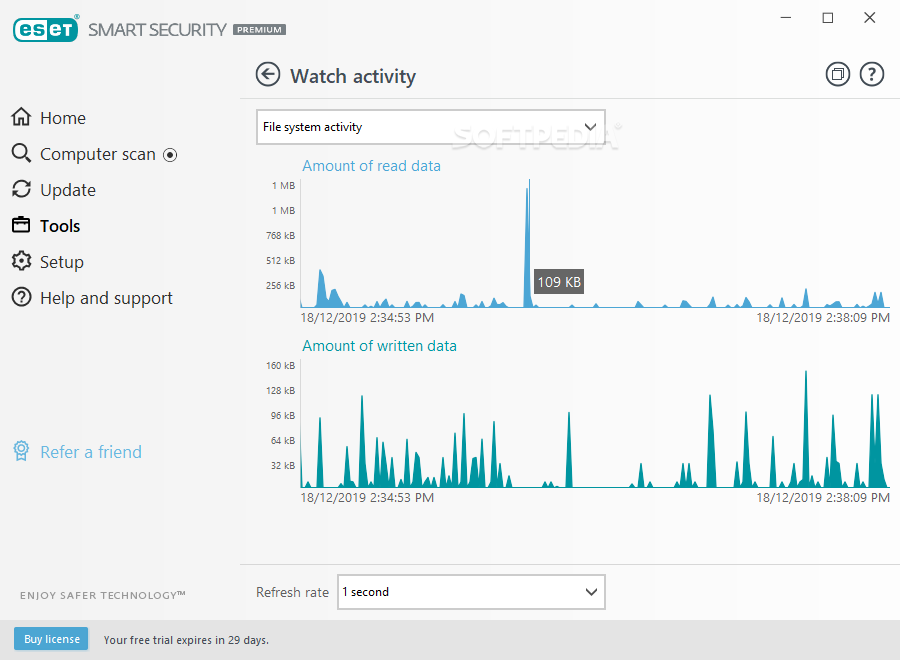Screen dimensions: 900x660
Task: Click the Amount of read data heading
Action: point(371,166)
